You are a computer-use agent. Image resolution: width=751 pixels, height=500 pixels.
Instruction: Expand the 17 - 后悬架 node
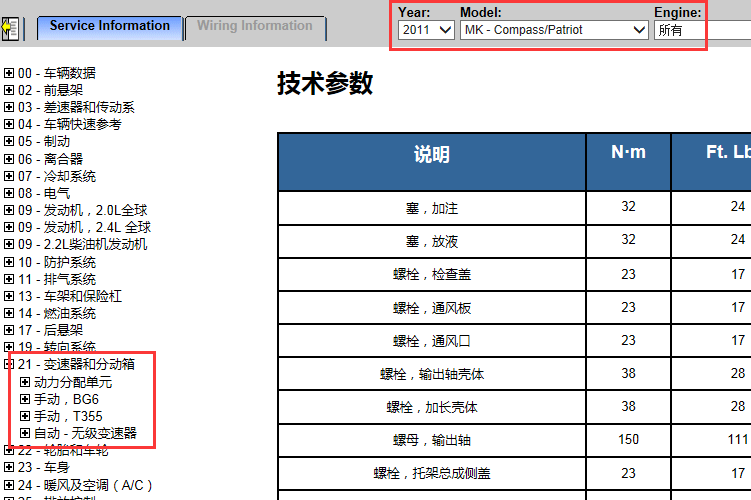pyautogui.click(x=9, y=330)
